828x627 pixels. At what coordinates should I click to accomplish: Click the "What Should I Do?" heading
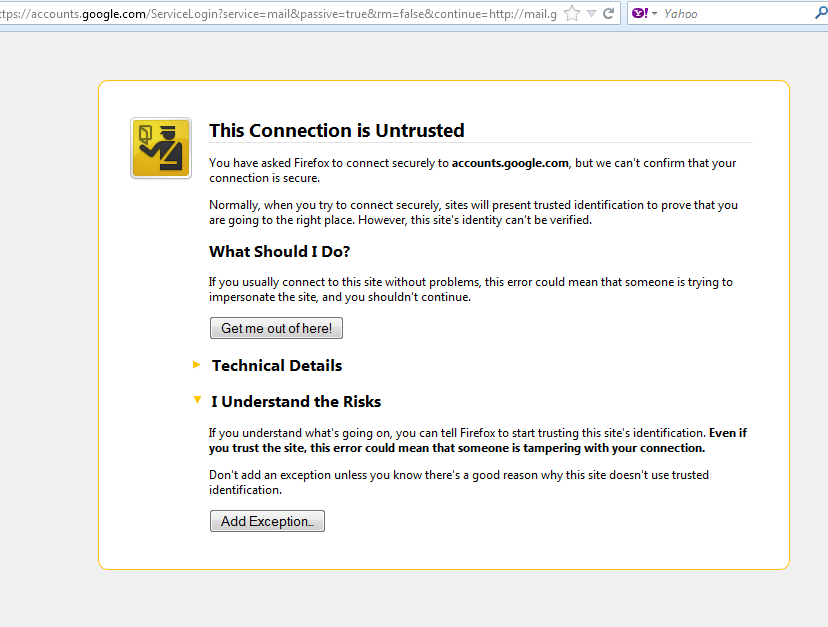pos(279,251)
